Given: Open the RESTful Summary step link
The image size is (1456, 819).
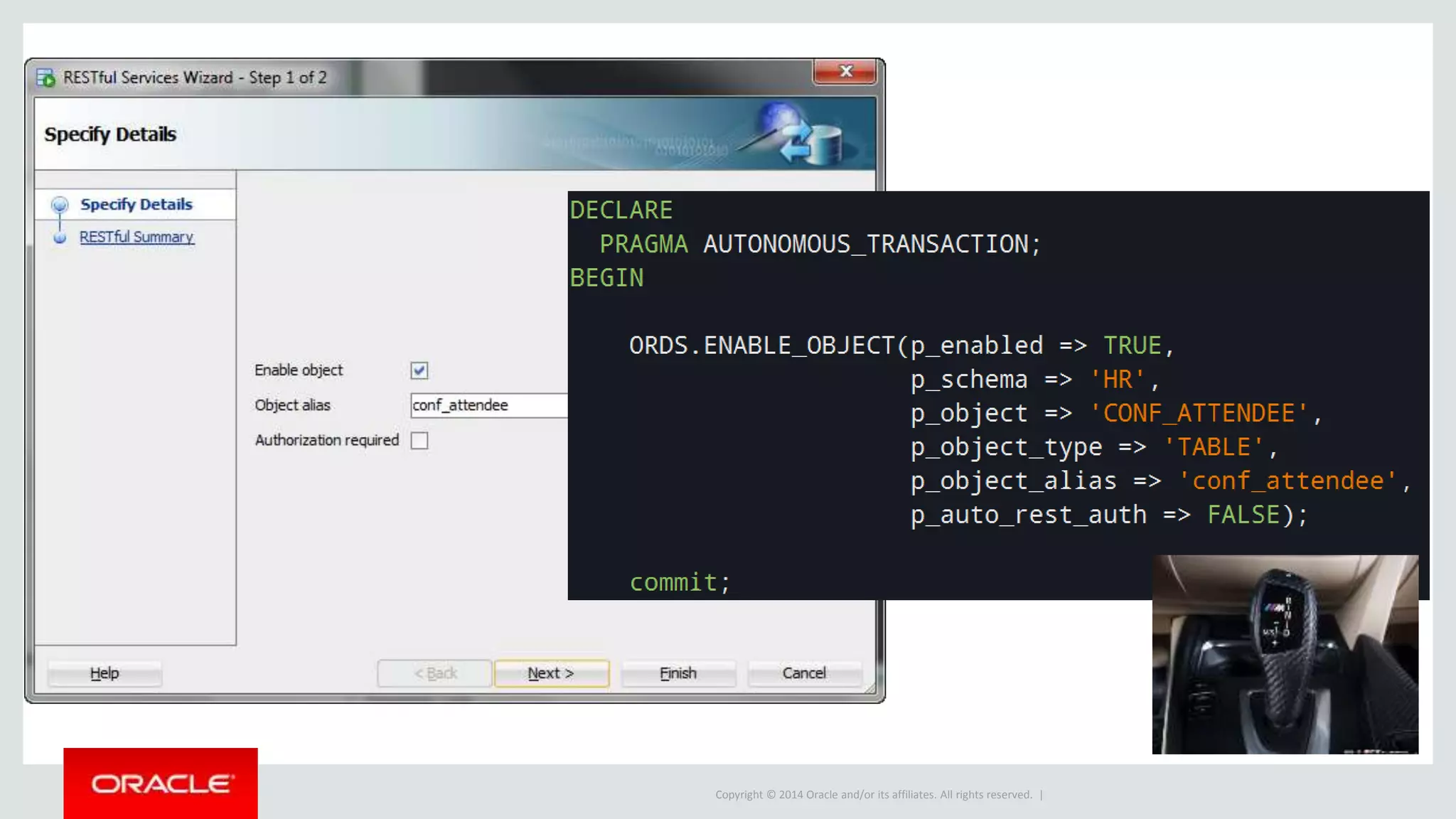Looking at the screenshot, I should pos(136,237).
